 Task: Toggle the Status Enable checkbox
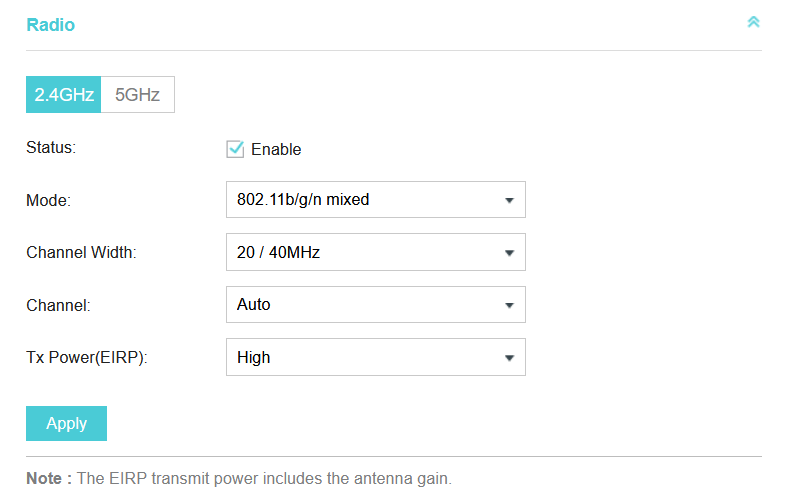(x=236, y=149)
